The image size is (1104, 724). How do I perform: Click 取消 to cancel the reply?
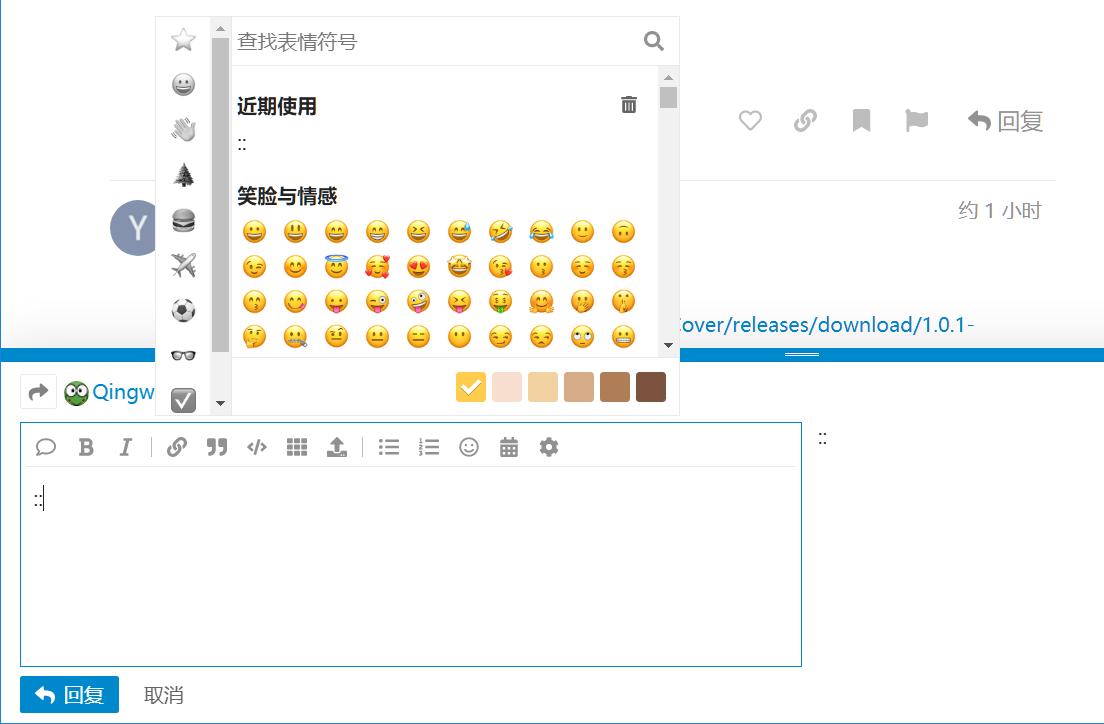pos(164,695)
